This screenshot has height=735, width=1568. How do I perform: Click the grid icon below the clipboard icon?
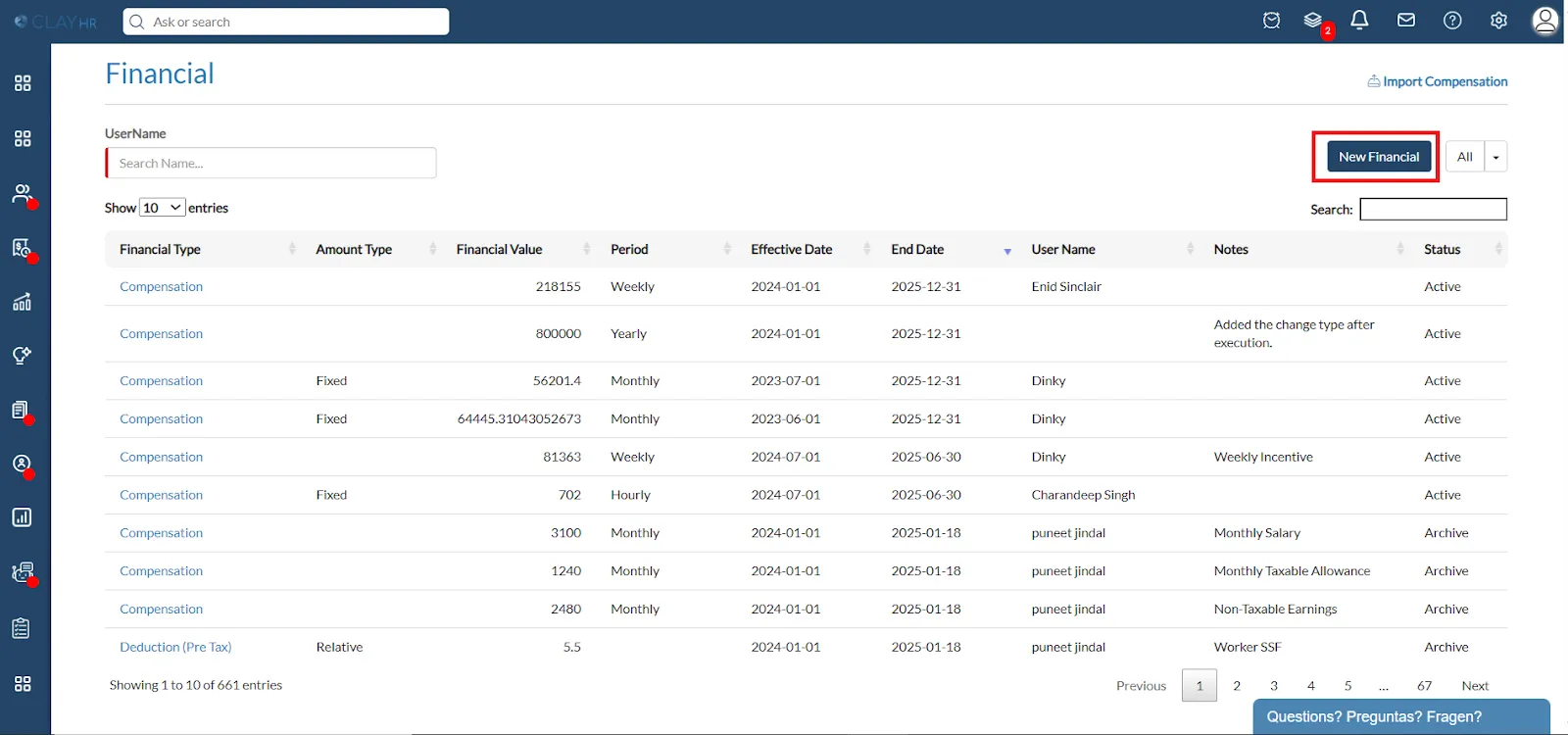click(23, 683)
